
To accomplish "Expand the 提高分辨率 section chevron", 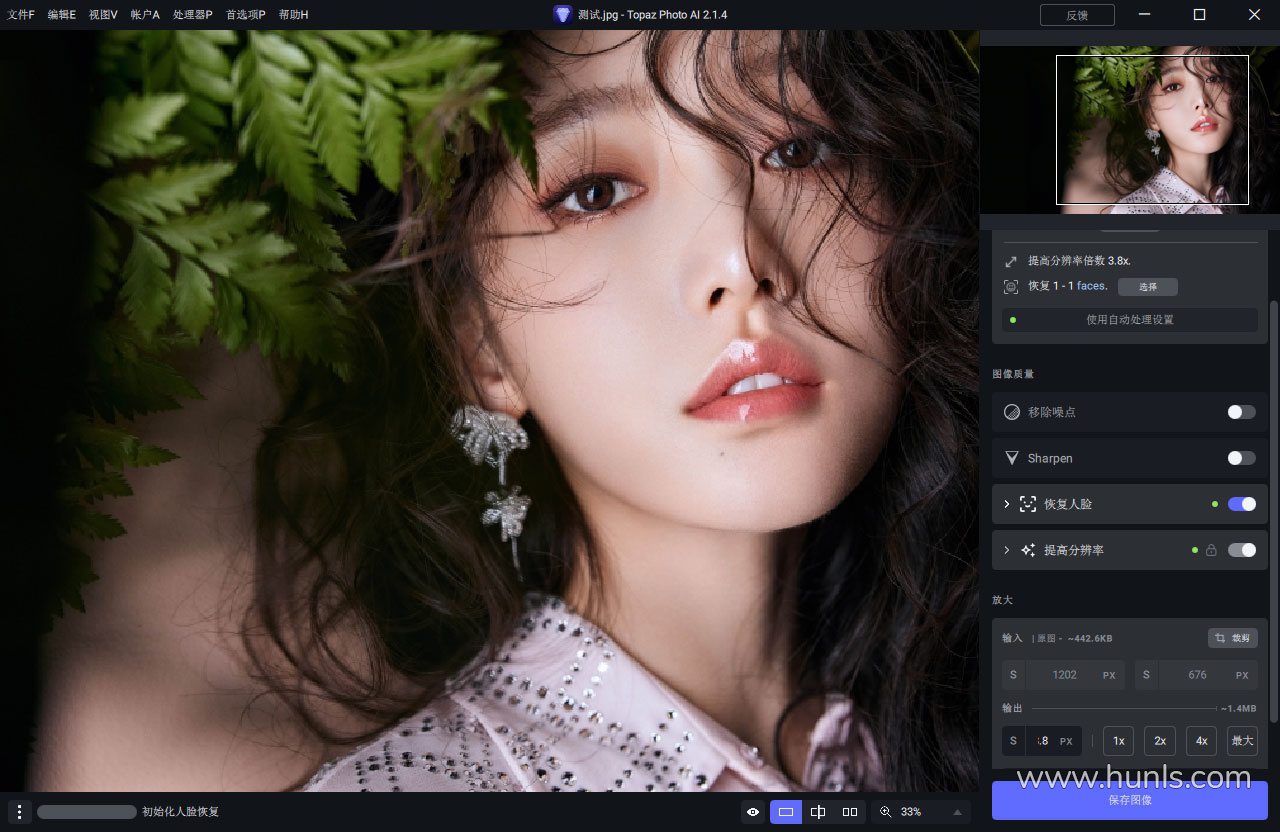I will coord(1007,550).
